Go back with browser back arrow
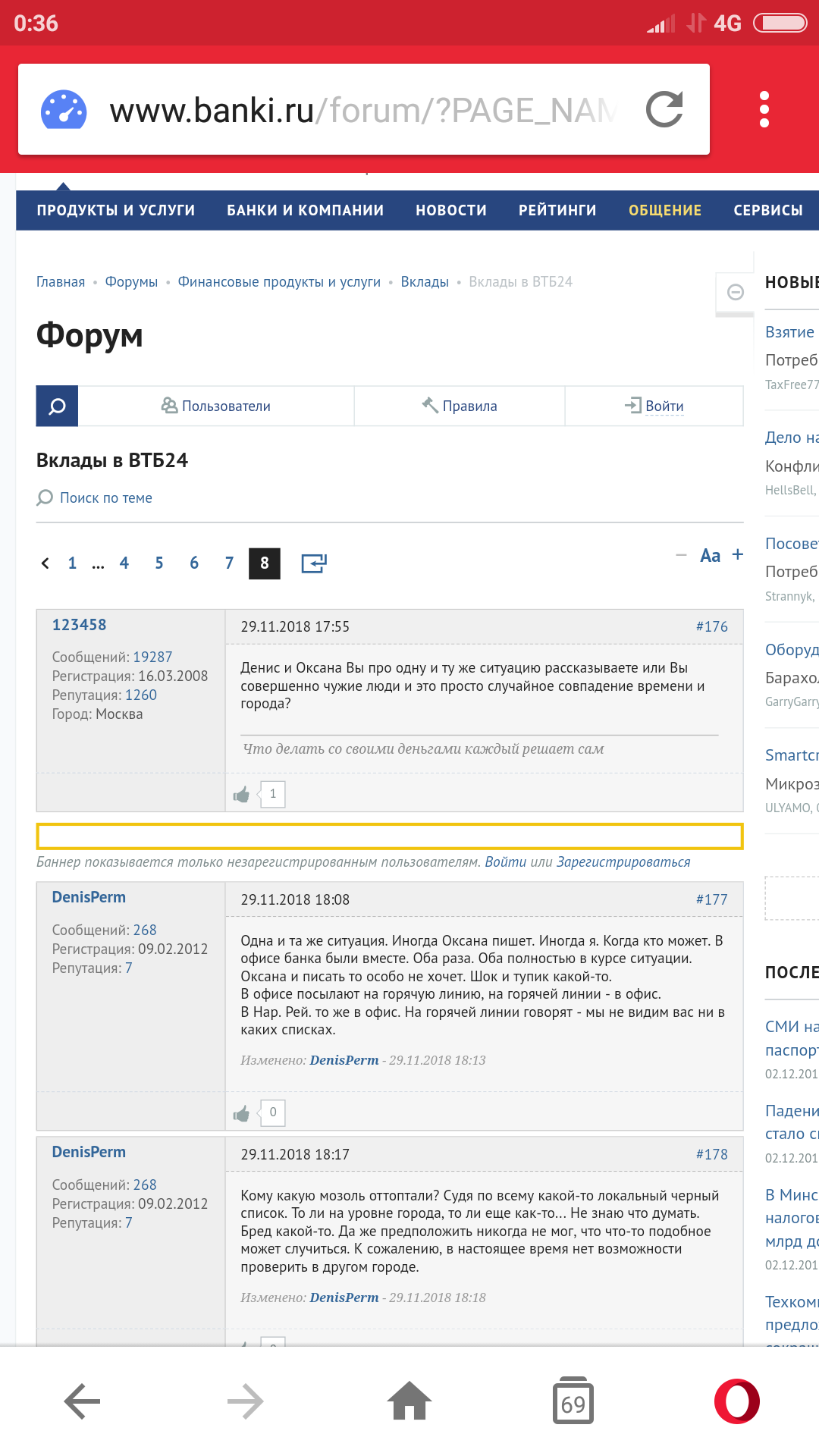The height and width of the screenshot is (1456, 819). click(82, 1401)
